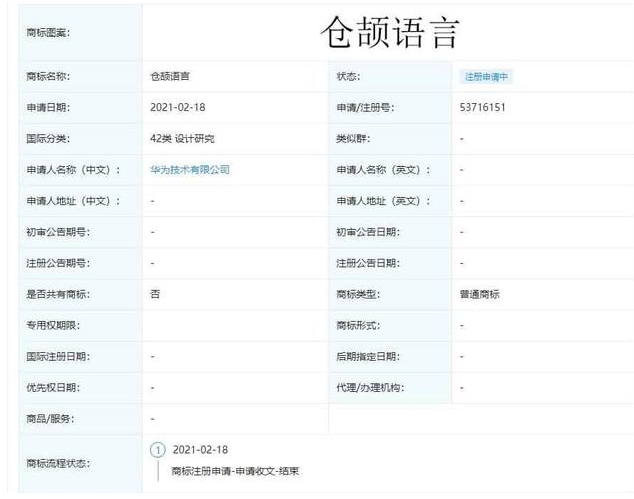Select 商标注册申请-申请收文-结束 process text
The height and width of the screenshot is (499, 634).
235,471
